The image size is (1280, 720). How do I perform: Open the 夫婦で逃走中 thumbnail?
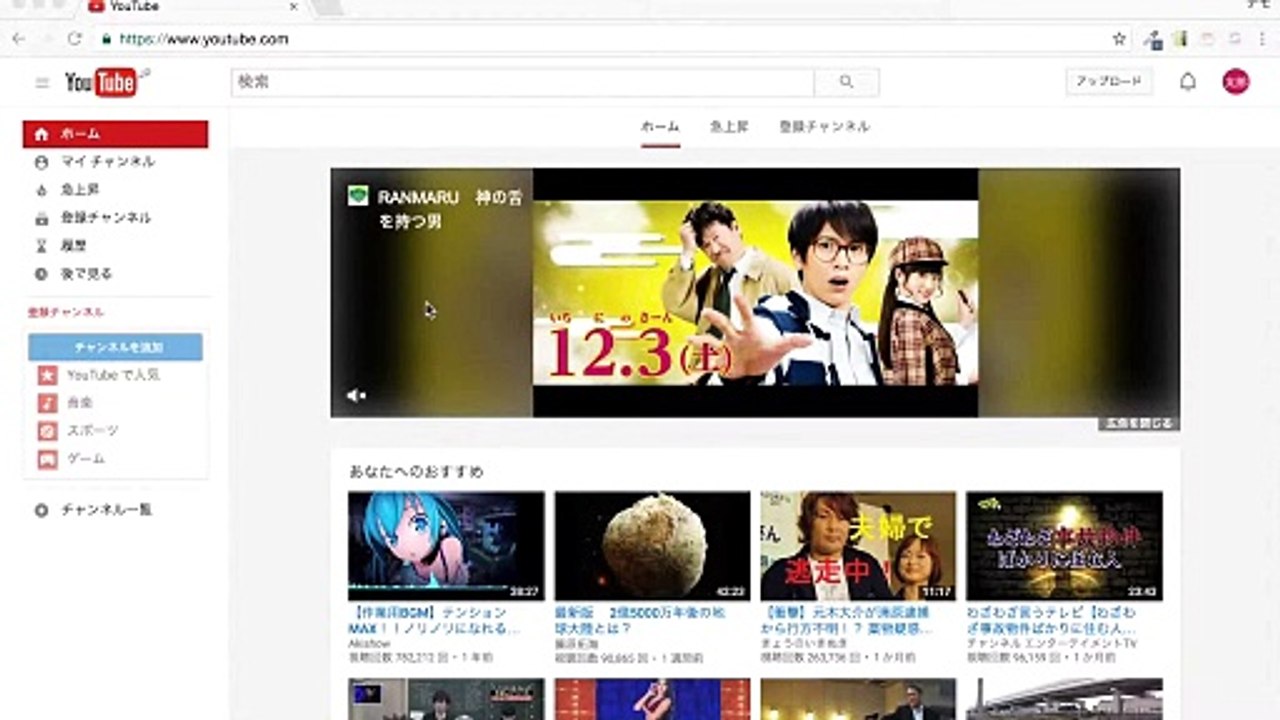(x=858, y=546)
